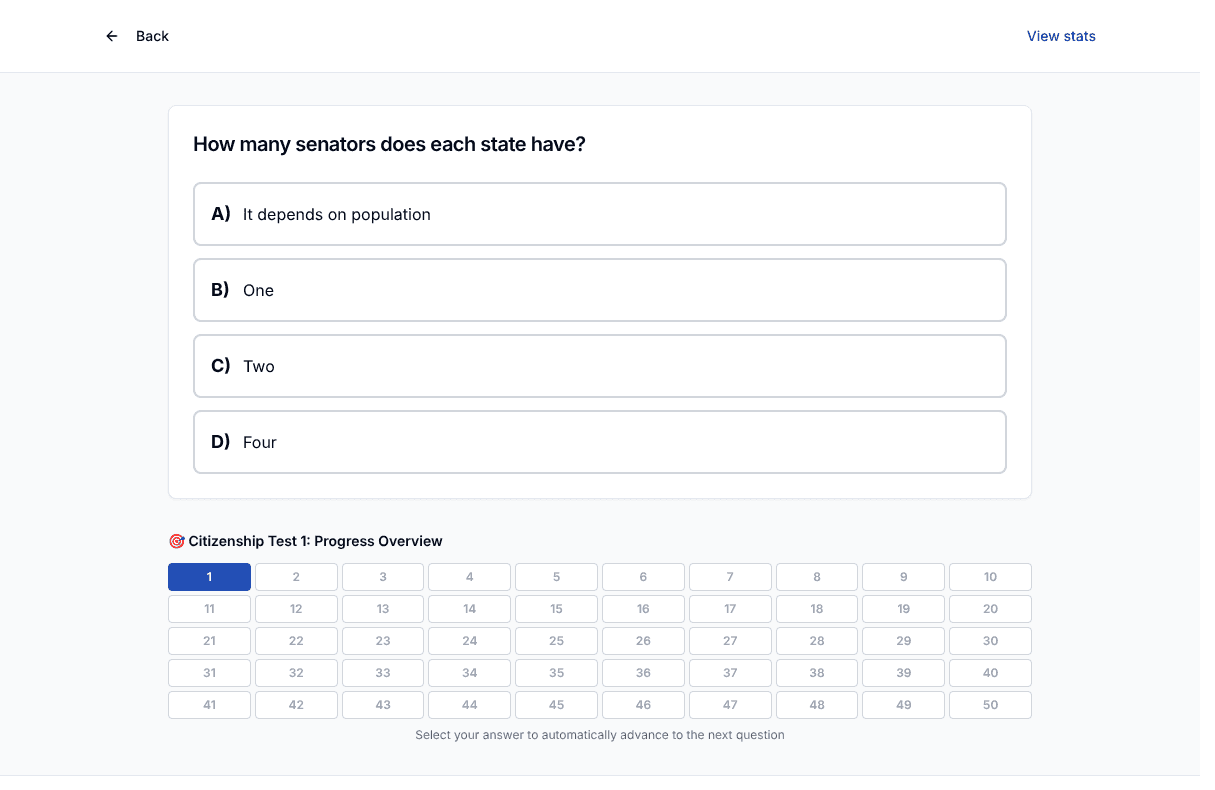Select answer A) It depends on population

pyautogui.click(x=600, y=214)
